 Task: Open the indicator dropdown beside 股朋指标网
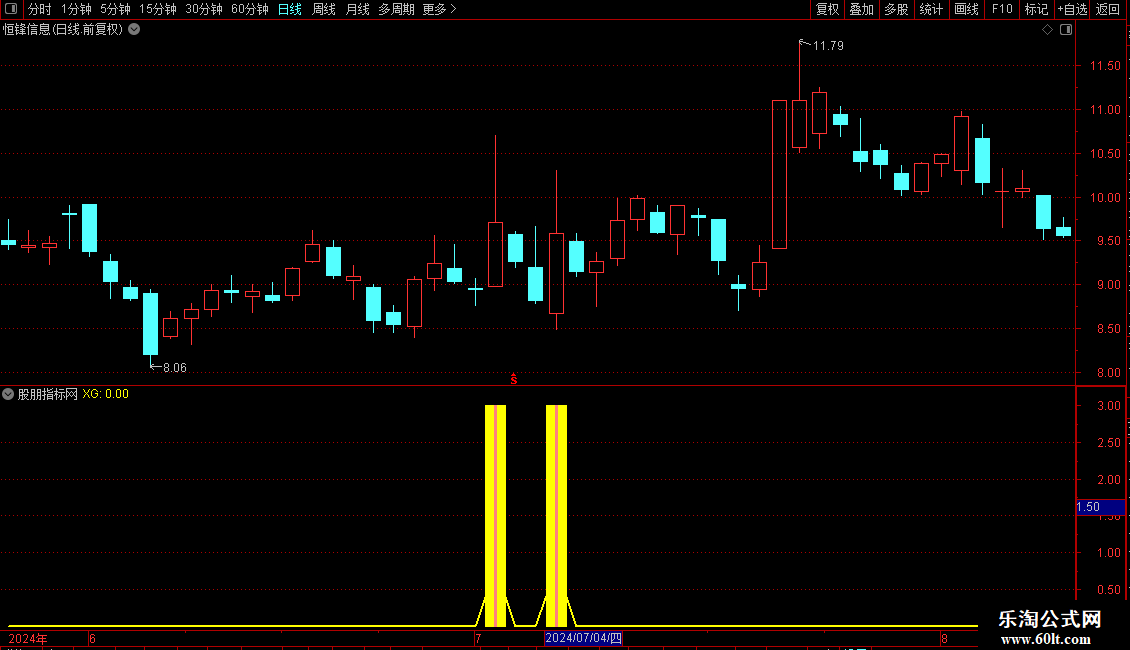[x=8, y=394]
